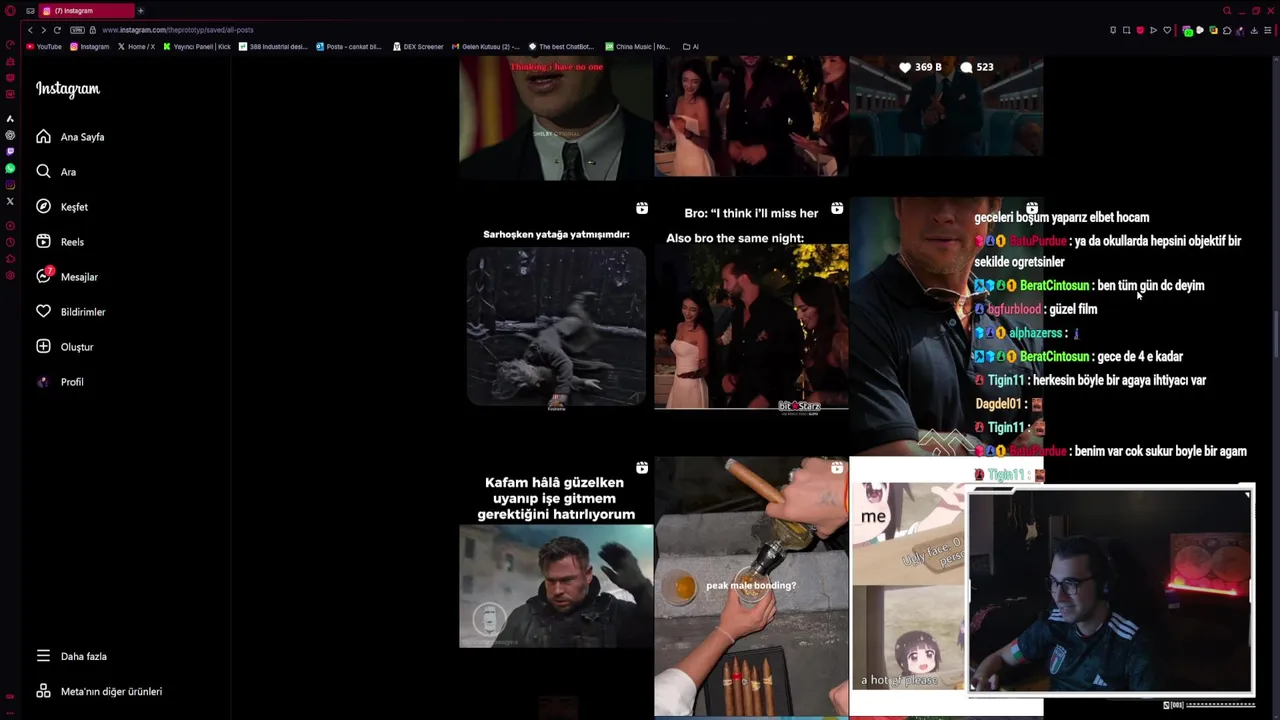Click the Opera GX logo menu
Image resolution: width=1280 pixels, height=720 pixels.
(10, 11)
